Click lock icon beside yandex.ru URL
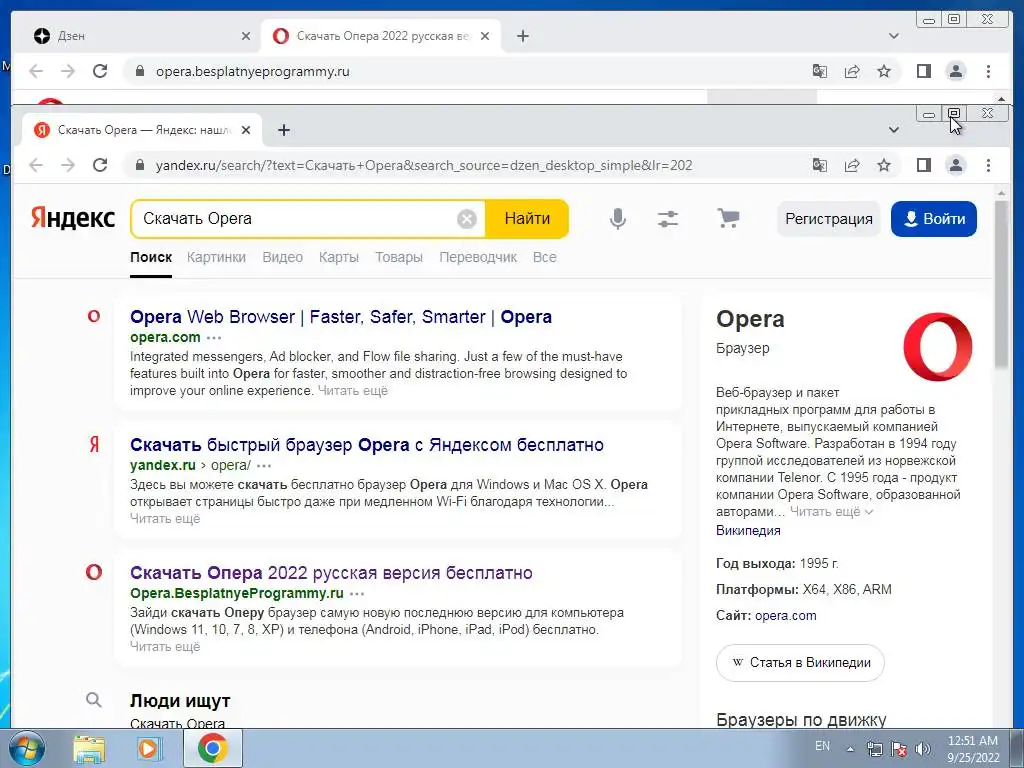 [139, 165]
